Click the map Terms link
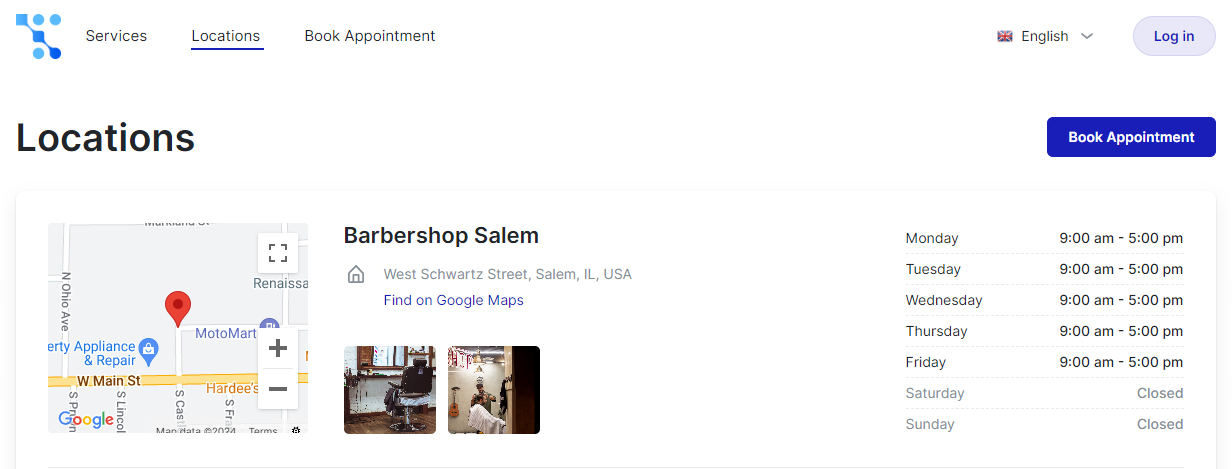The height and width of the screenshot is (469, 1232). (263, 431)
